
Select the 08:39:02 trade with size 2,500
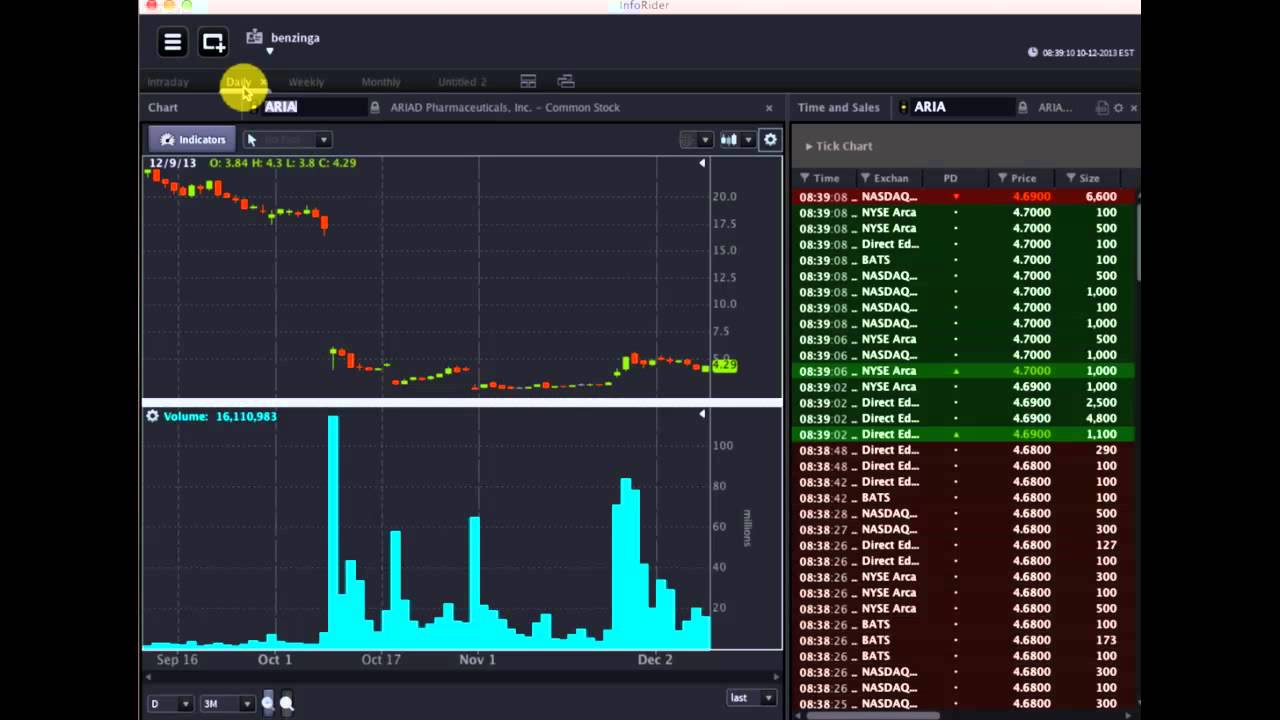coord(964,403)
